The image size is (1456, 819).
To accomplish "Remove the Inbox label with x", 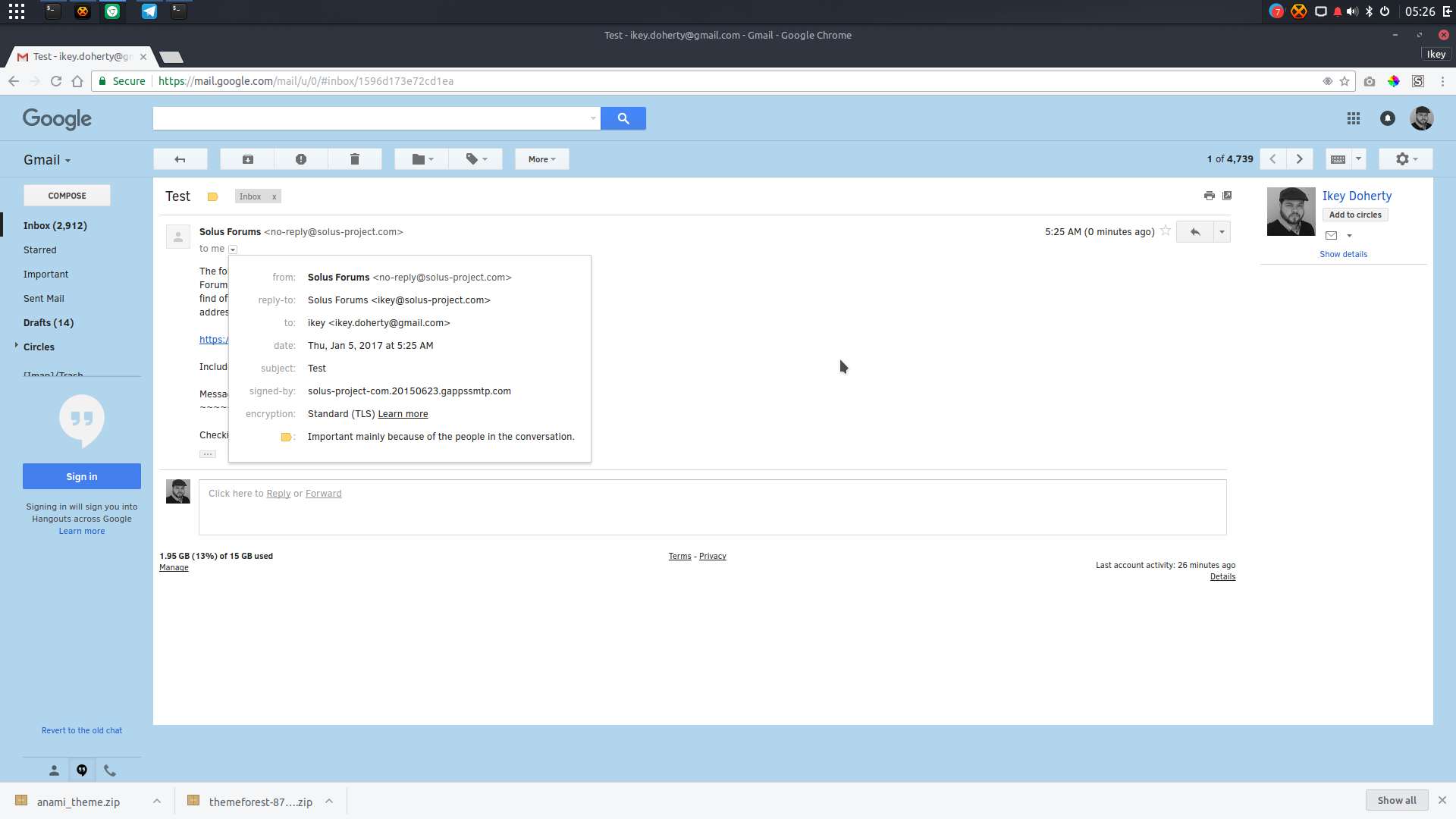I will pos(275,197).
